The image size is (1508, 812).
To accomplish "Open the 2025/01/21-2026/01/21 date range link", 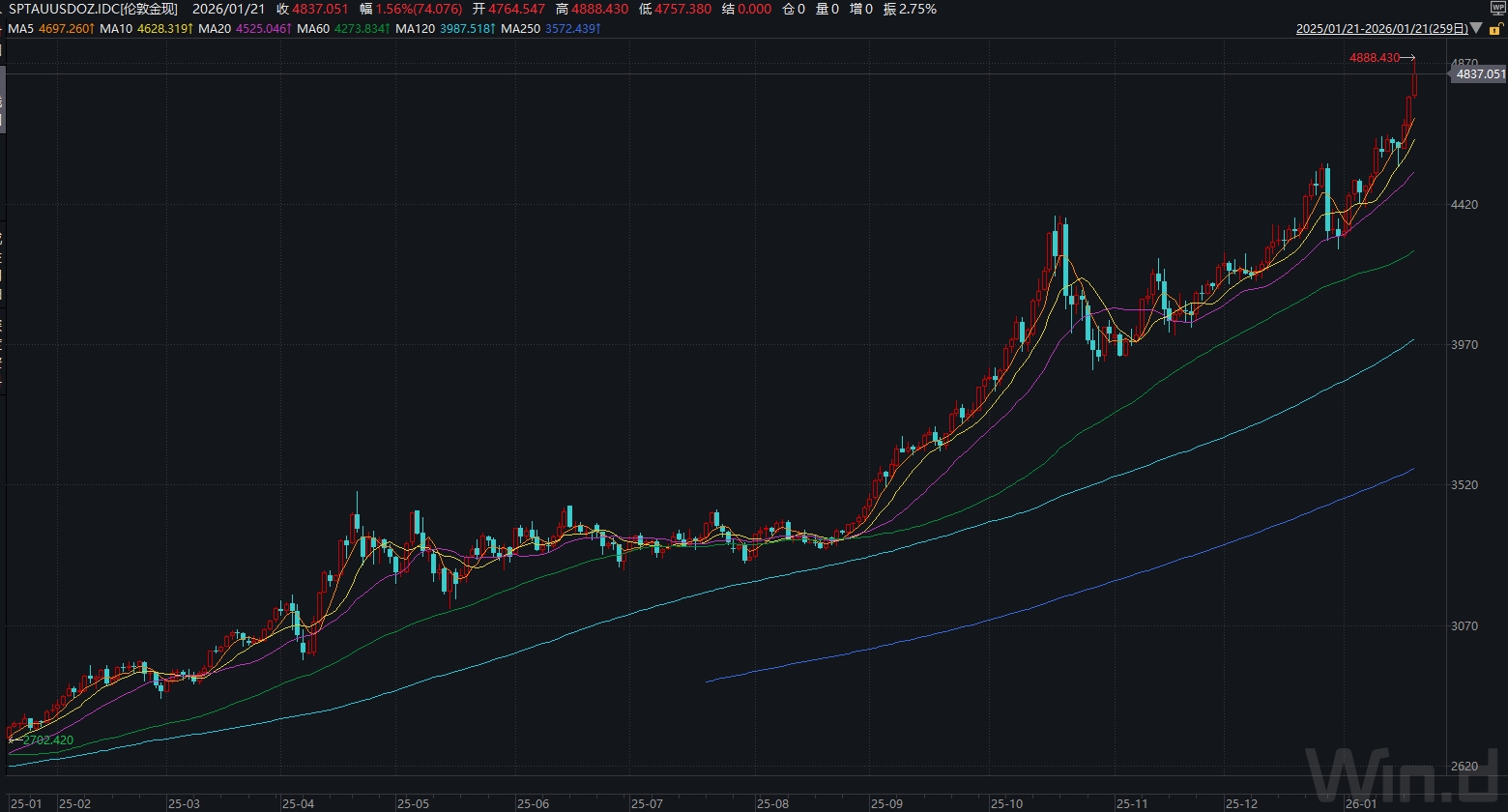I will (x=1382, y=29).
